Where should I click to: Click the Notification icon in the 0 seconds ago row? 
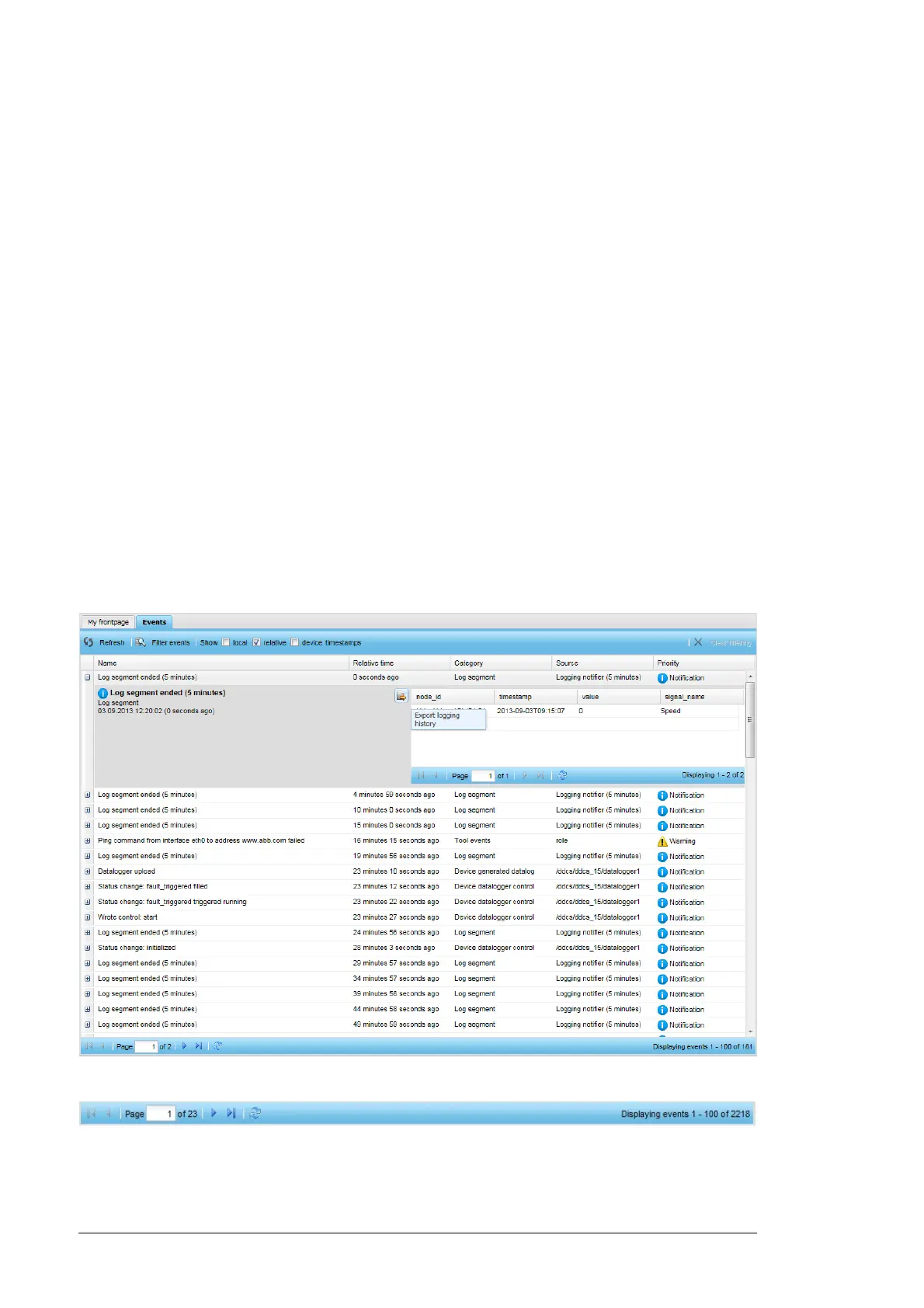click(662, 678)
